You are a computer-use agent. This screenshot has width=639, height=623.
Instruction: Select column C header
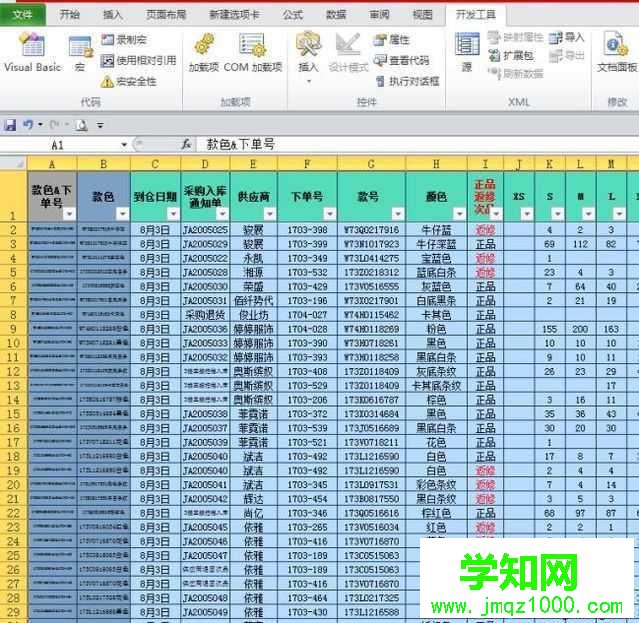click(x=155, y=164)
